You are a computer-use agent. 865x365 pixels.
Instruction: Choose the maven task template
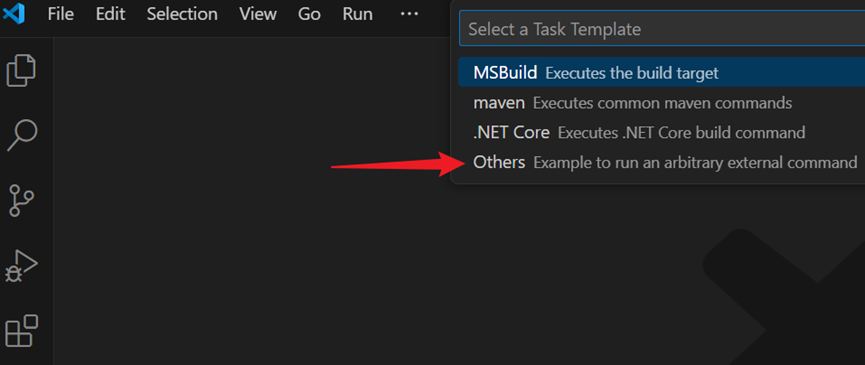(661, 103)
